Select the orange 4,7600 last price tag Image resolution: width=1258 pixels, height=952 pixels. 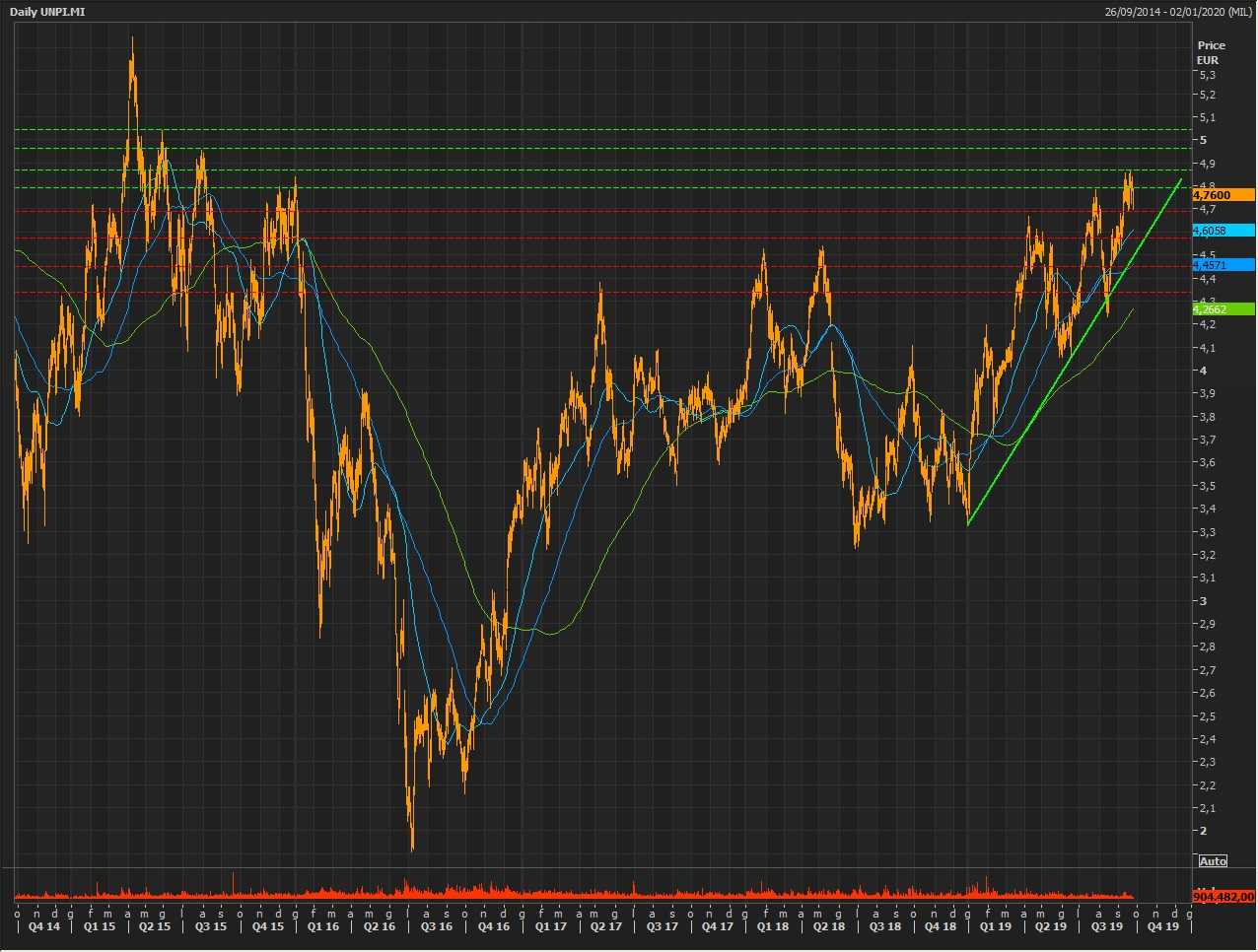click(1223, 195)
